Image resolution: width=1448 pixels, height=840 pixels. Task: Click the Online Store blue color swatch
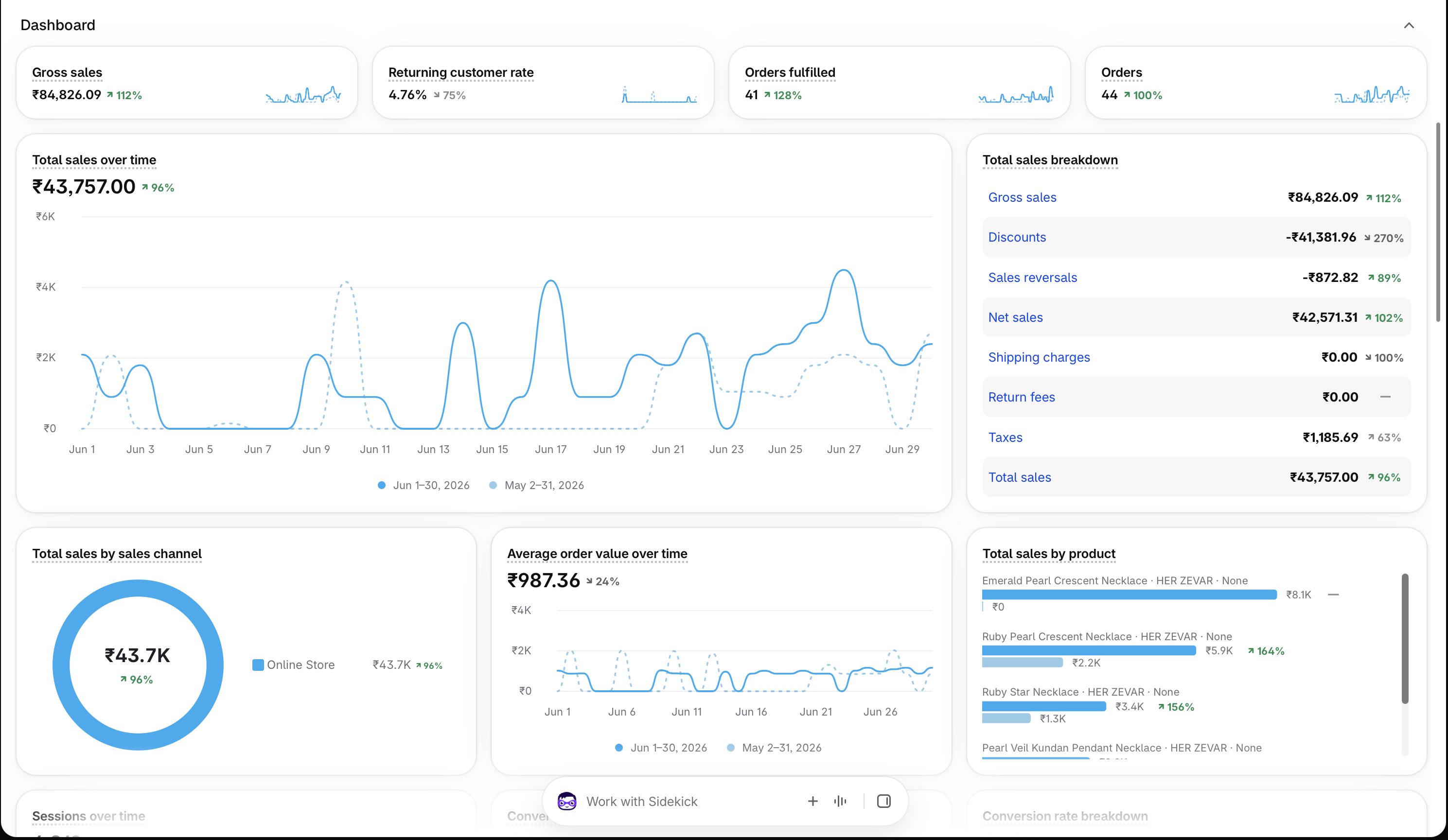(x=258, y=665)
